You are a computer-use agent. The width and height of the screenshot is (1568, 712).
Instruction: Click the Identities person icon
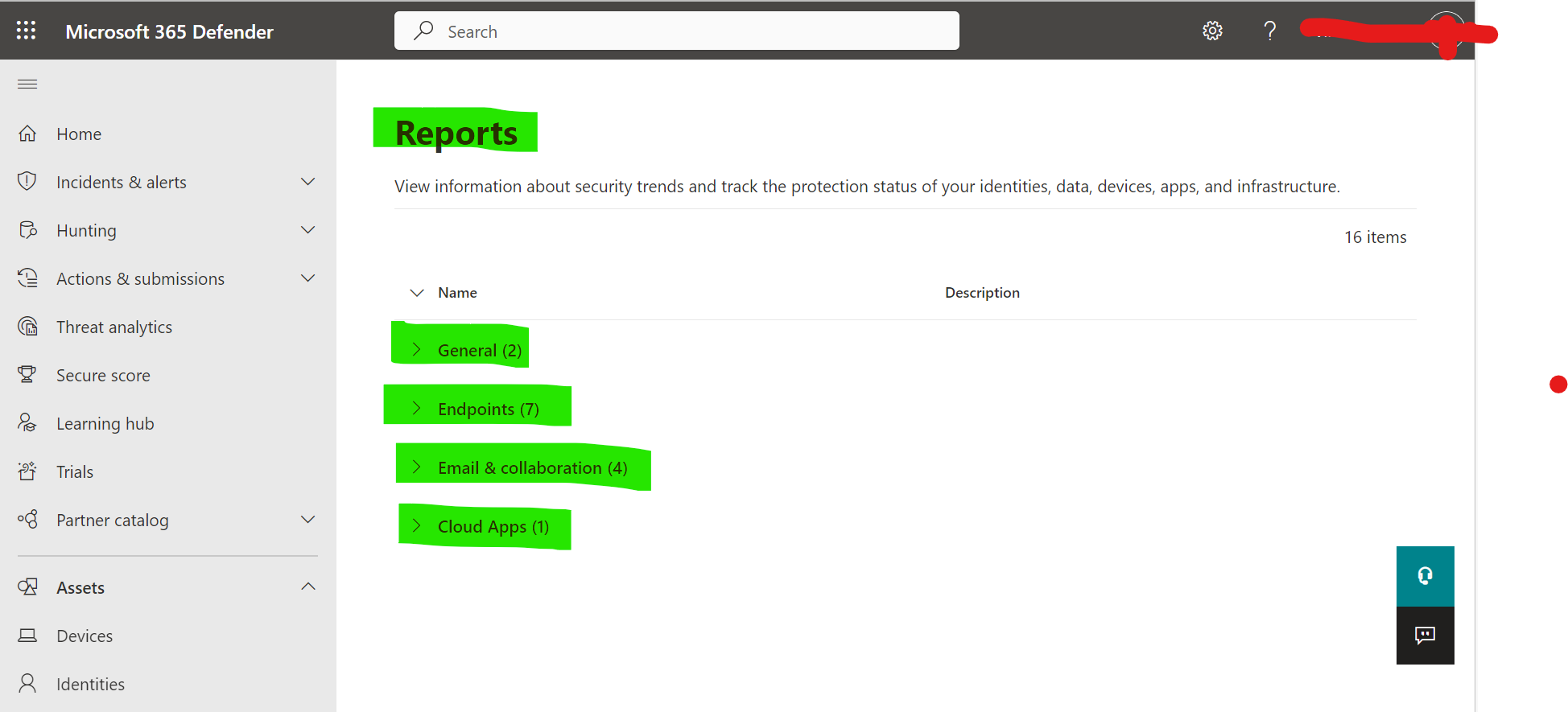click(x=27, y=684)
